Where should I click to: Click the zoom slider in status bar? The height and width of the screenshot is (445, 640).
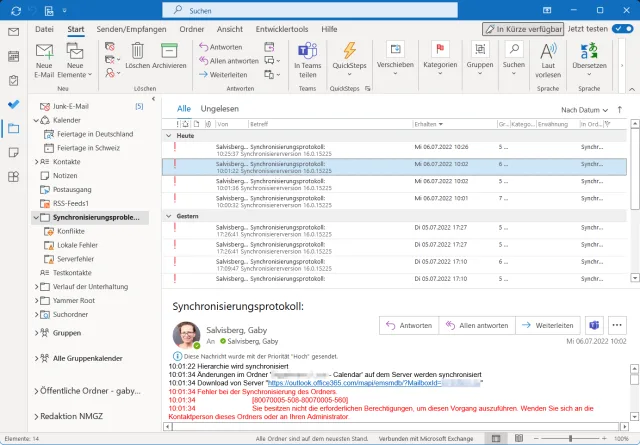point(572,439)
